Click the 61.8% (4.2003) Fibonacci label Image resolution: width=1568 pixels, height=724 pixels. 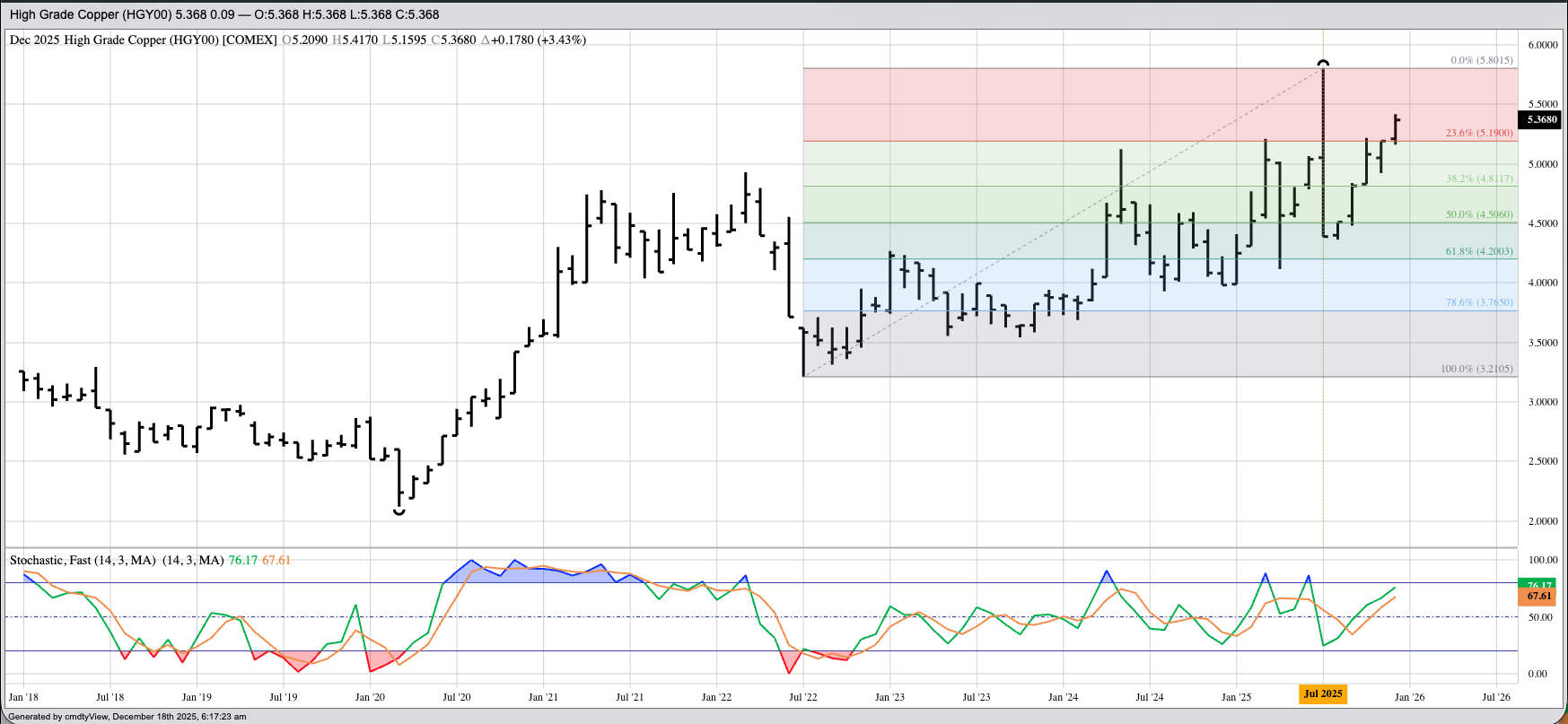(1479, 251)
